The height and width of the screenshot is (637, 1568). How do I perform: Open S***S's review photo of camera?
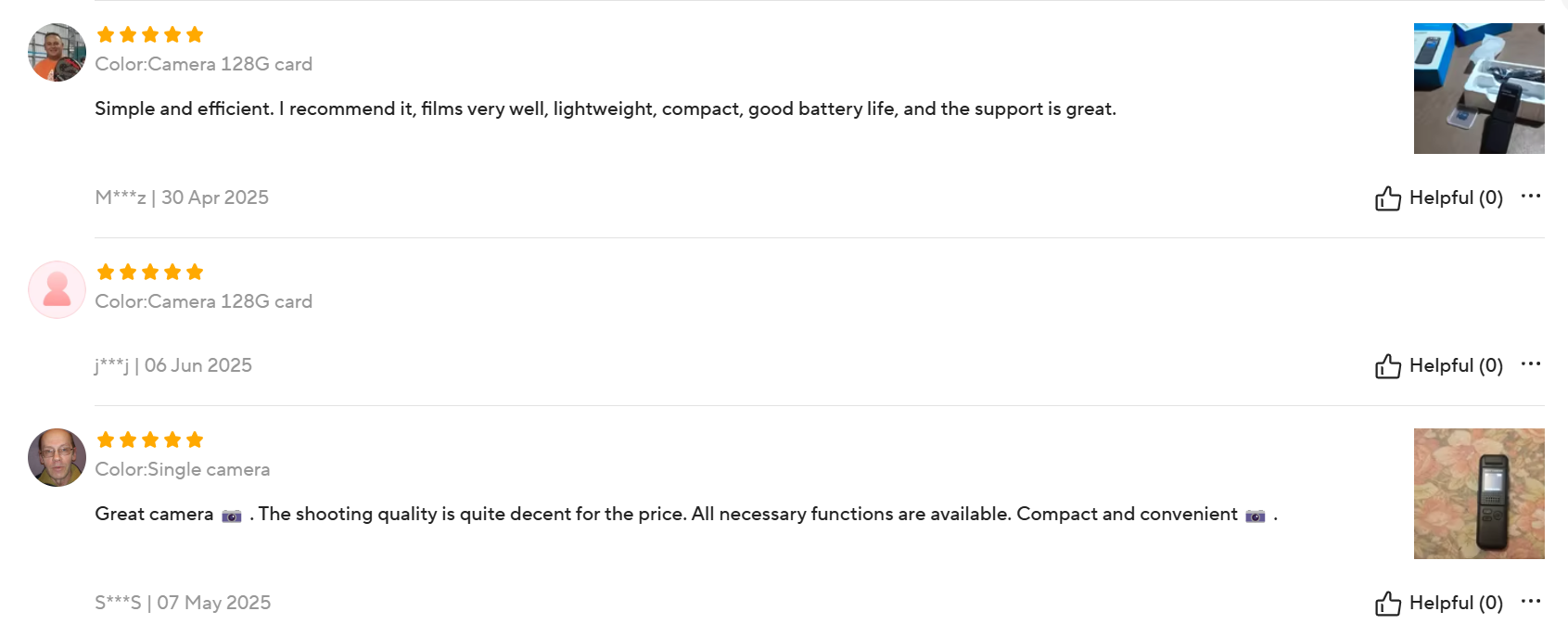1478,493
